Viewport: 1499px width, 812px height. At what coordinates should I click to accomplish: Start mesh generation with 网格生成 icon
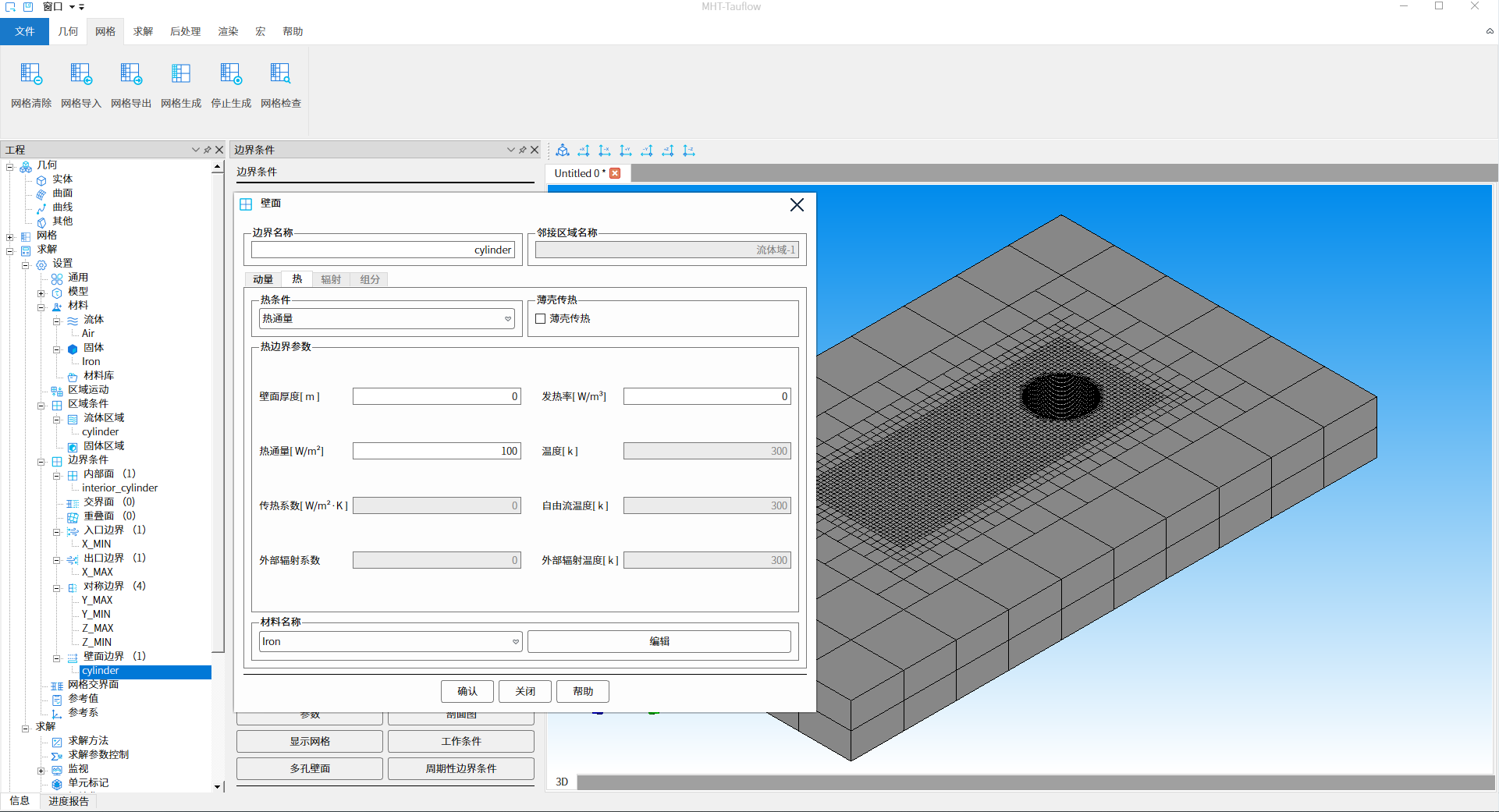point(181,74)
